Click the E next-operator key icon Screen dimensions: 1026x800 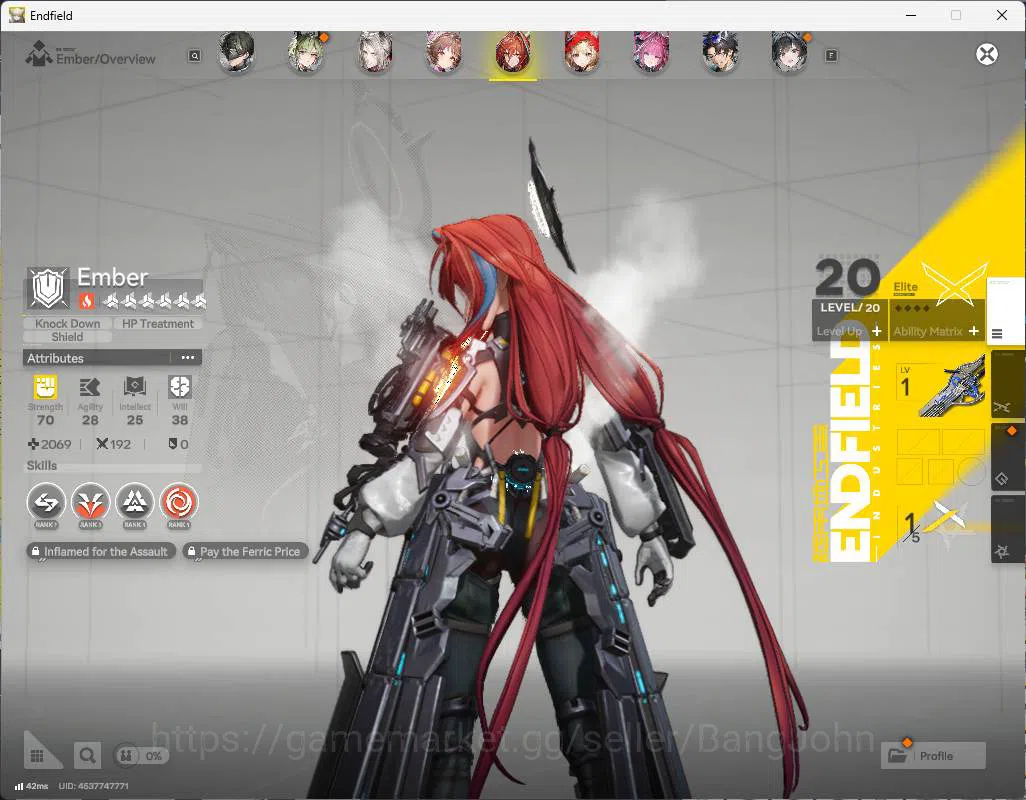831,56
